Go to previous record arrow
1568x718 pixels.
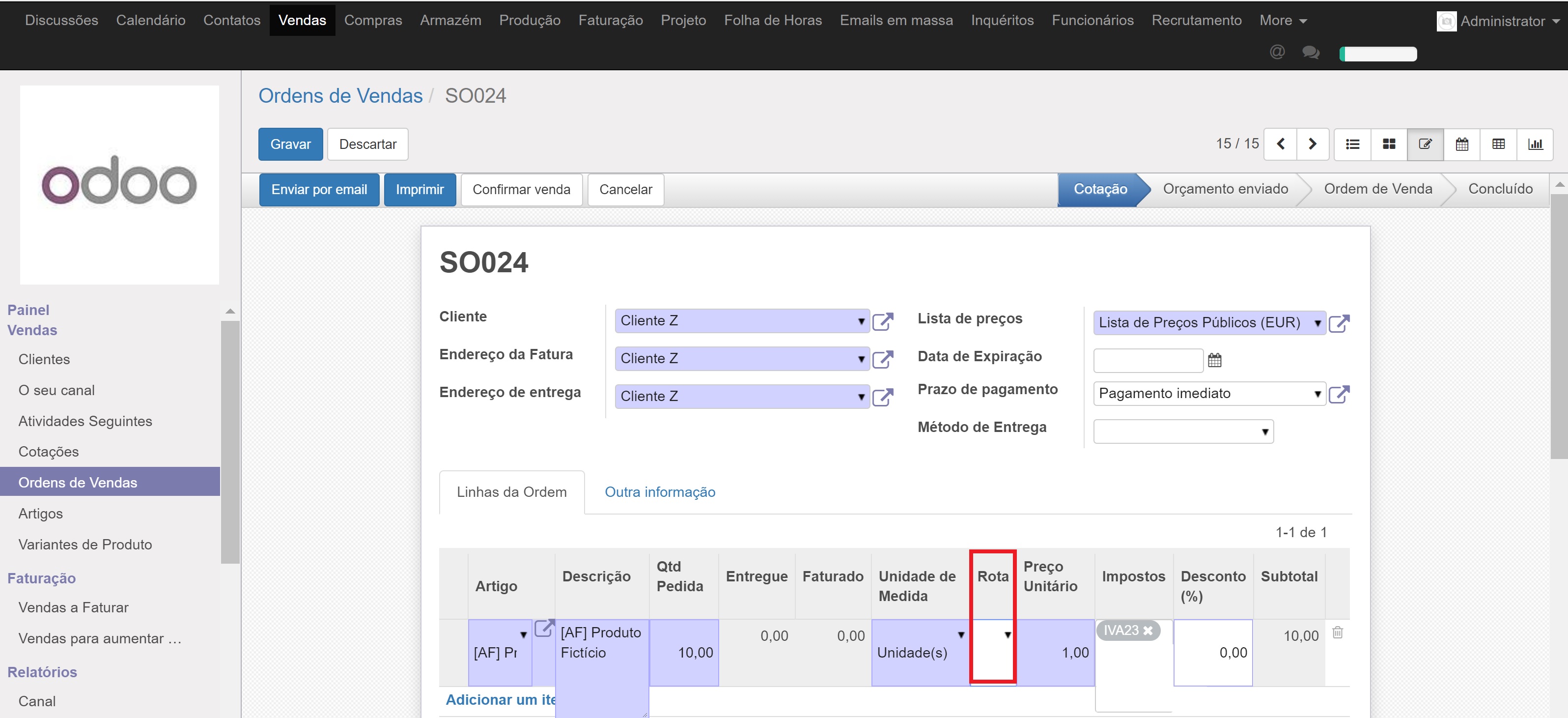tap(1281, 144)
